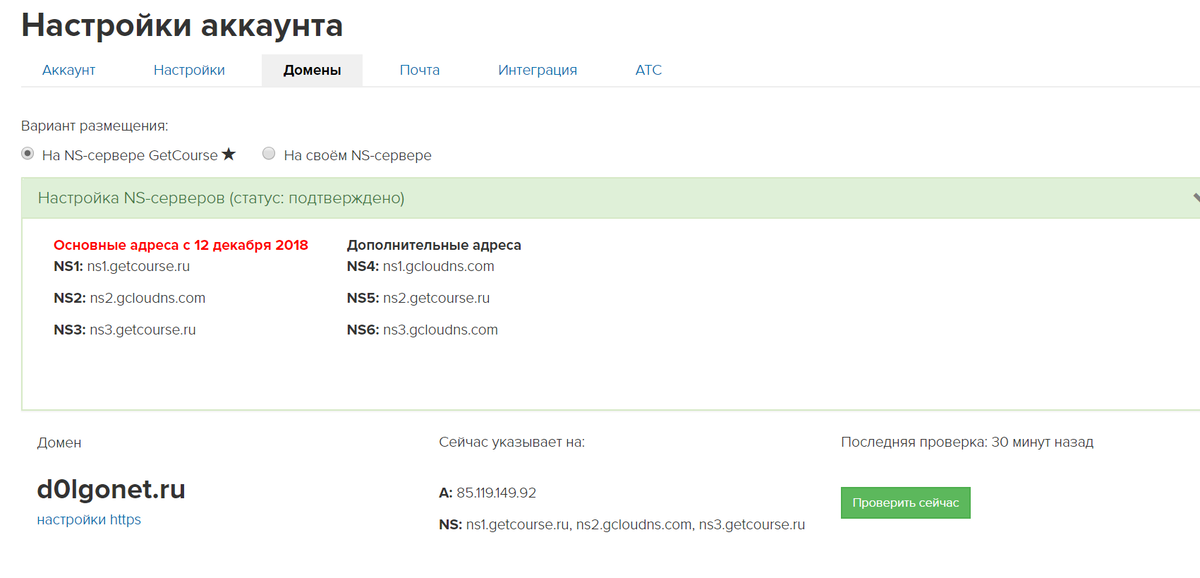The image size is (1200, 578).
Task: Click the 'Последняя проверка' status text
Action: pos(967,442)
